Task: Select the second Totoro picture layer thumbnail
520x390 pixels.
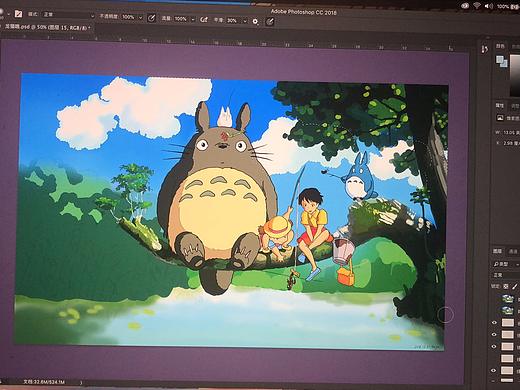Action: pyautogui.click(x=508, y=311)
